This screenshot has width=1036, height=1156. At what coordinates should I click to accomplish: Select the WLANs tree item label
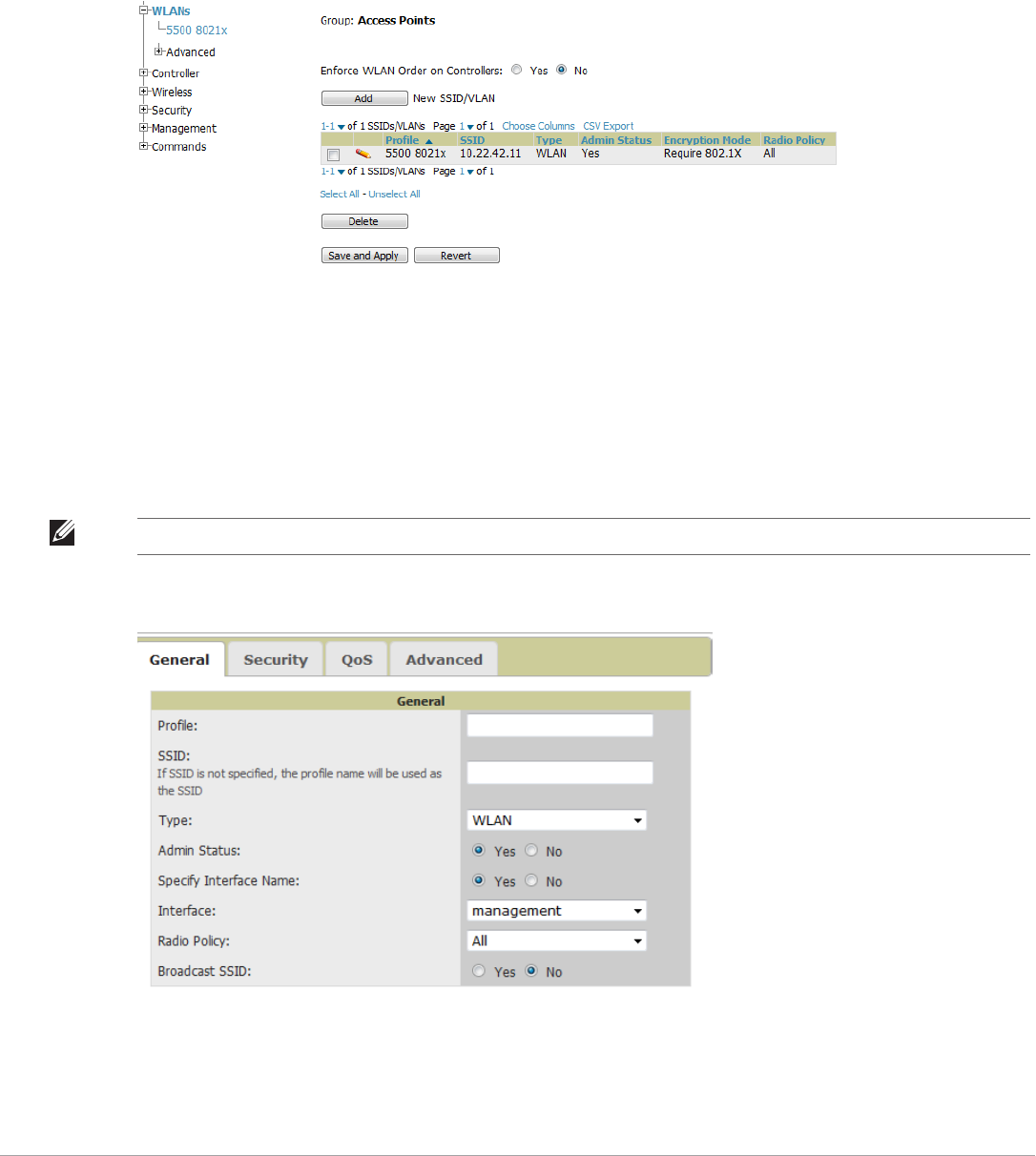(171, 10)
